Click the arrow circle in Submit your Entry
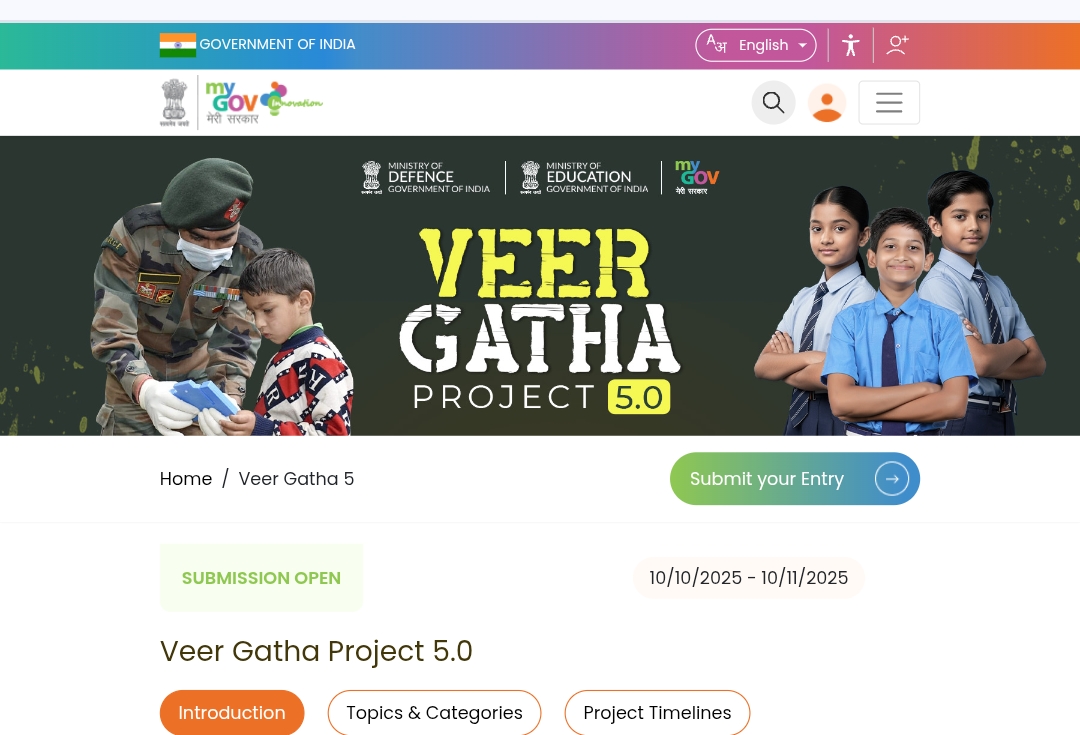The height and width of the screenshot is (735, 1080). [891, 479]
